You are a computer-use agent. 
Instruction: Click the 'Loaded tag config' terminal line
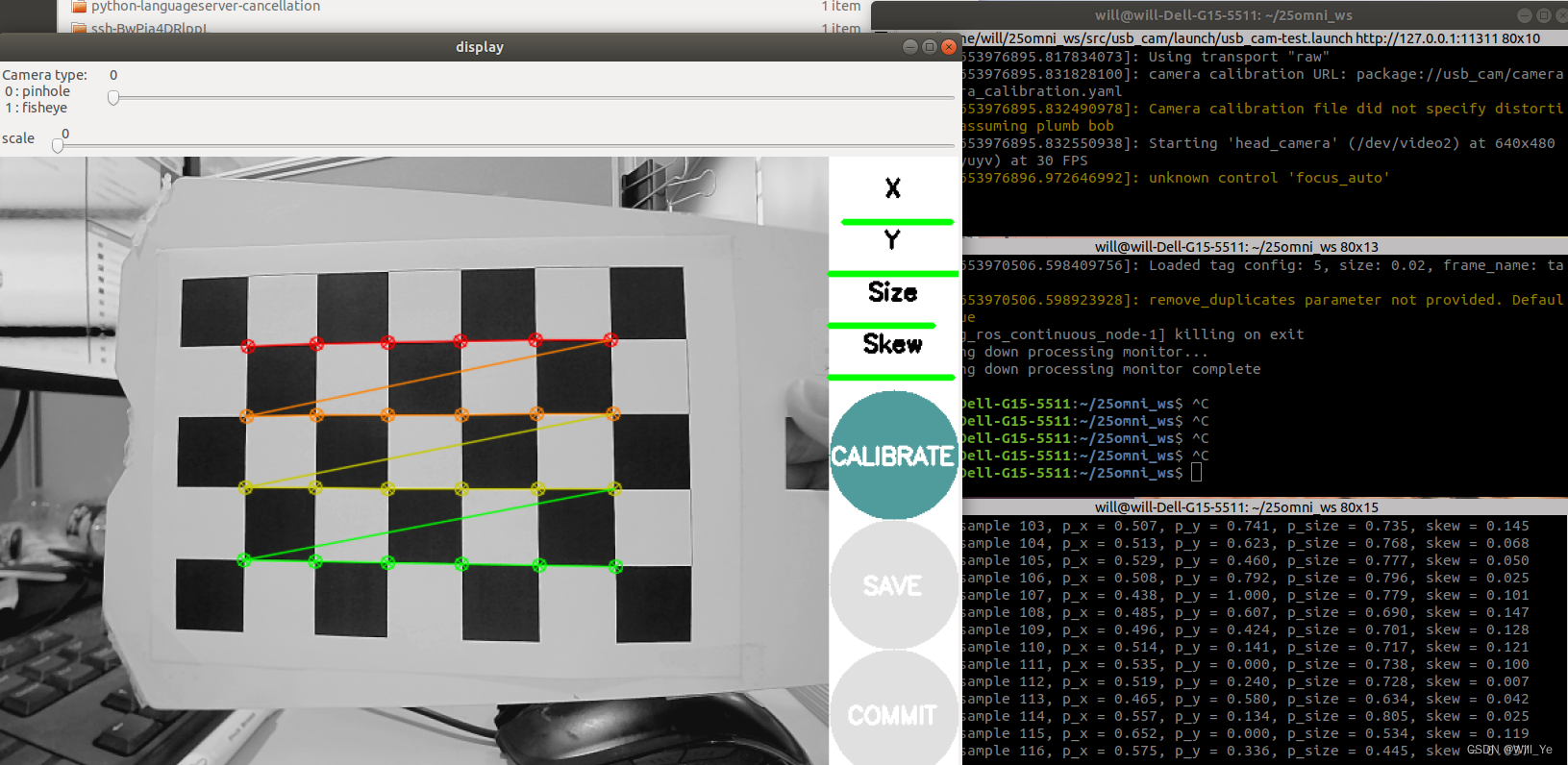1263,265
